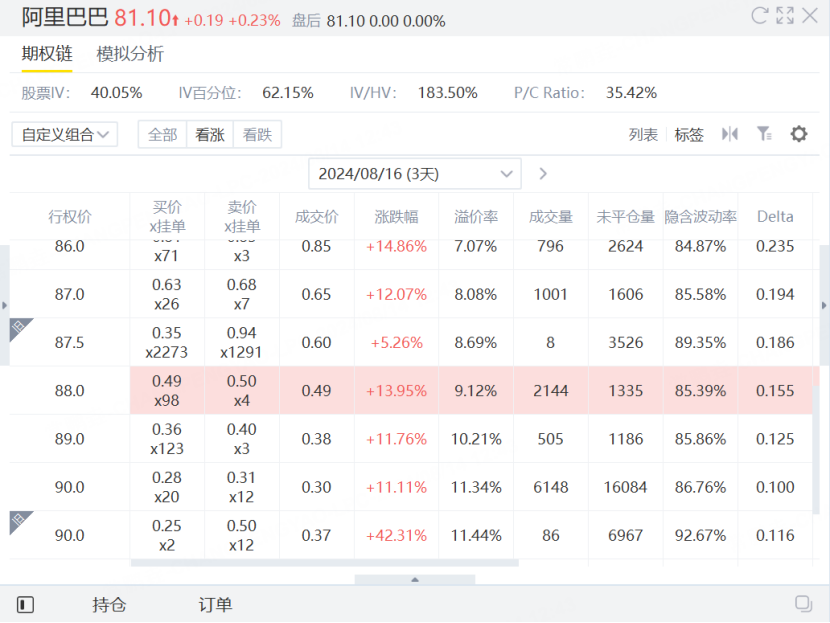Switch to 模拟分析 tab

coord(130,54)
